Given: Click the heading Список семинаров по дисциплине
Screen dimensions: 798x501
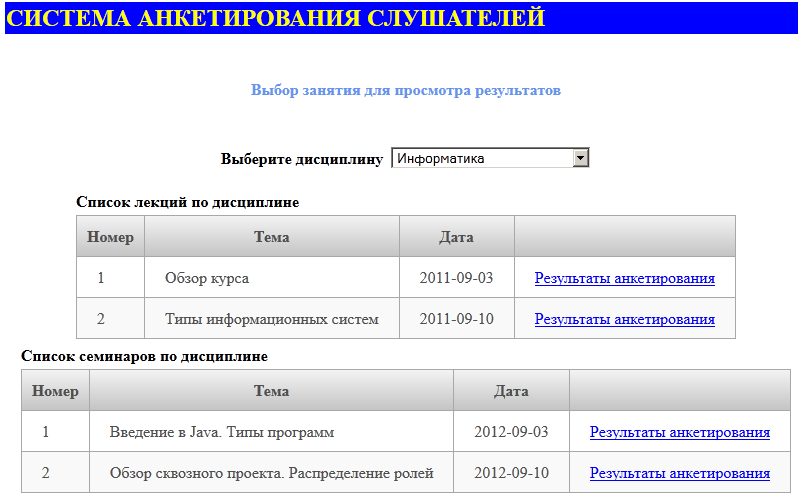Looking at the screenshot, I should tap(144, 356).
